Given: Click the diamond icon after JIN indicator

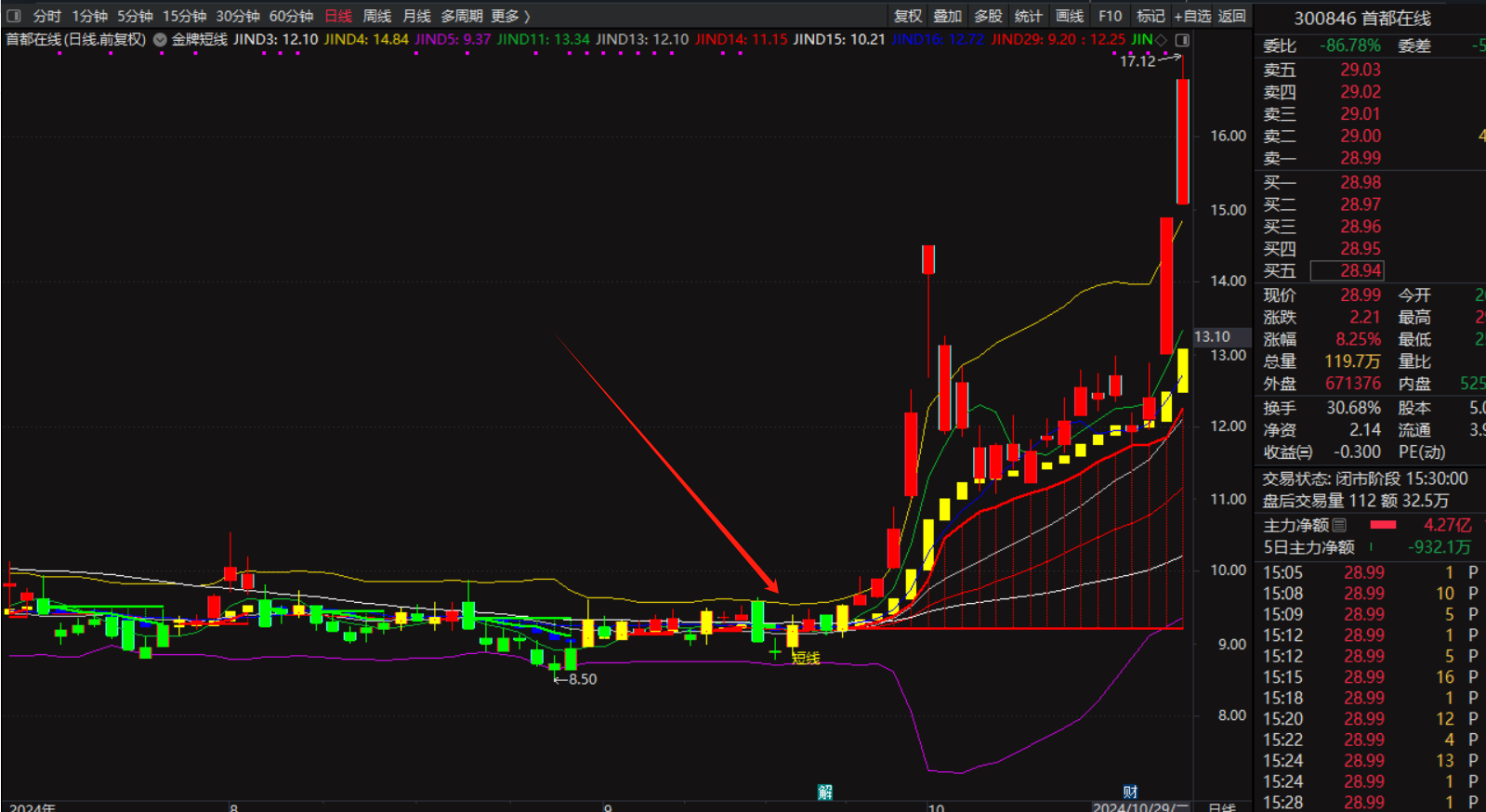Looking at the screenshot, I should tap(1161, 40).
